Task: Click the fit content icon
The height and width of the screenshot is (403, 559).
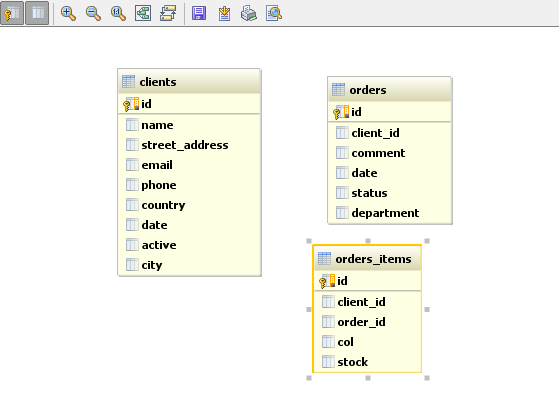Action: point(143,14)
